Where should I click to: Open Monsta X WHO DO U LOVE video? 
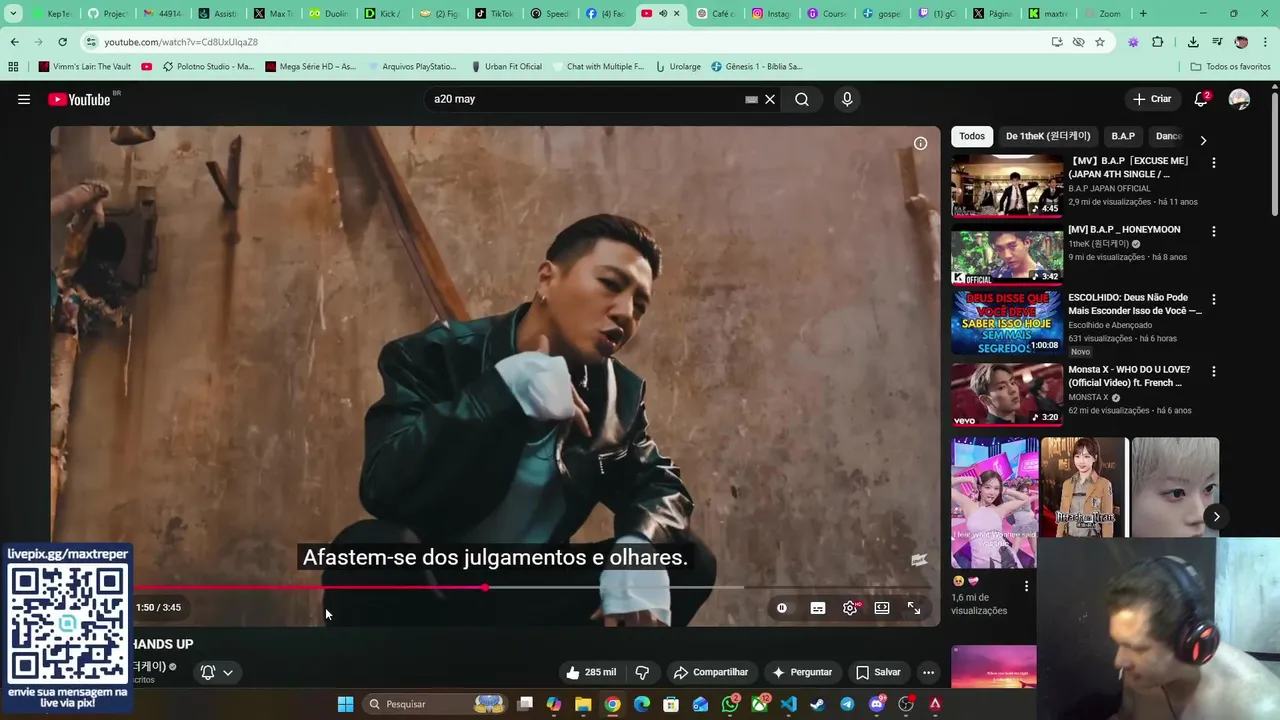tap(1007, 394)
